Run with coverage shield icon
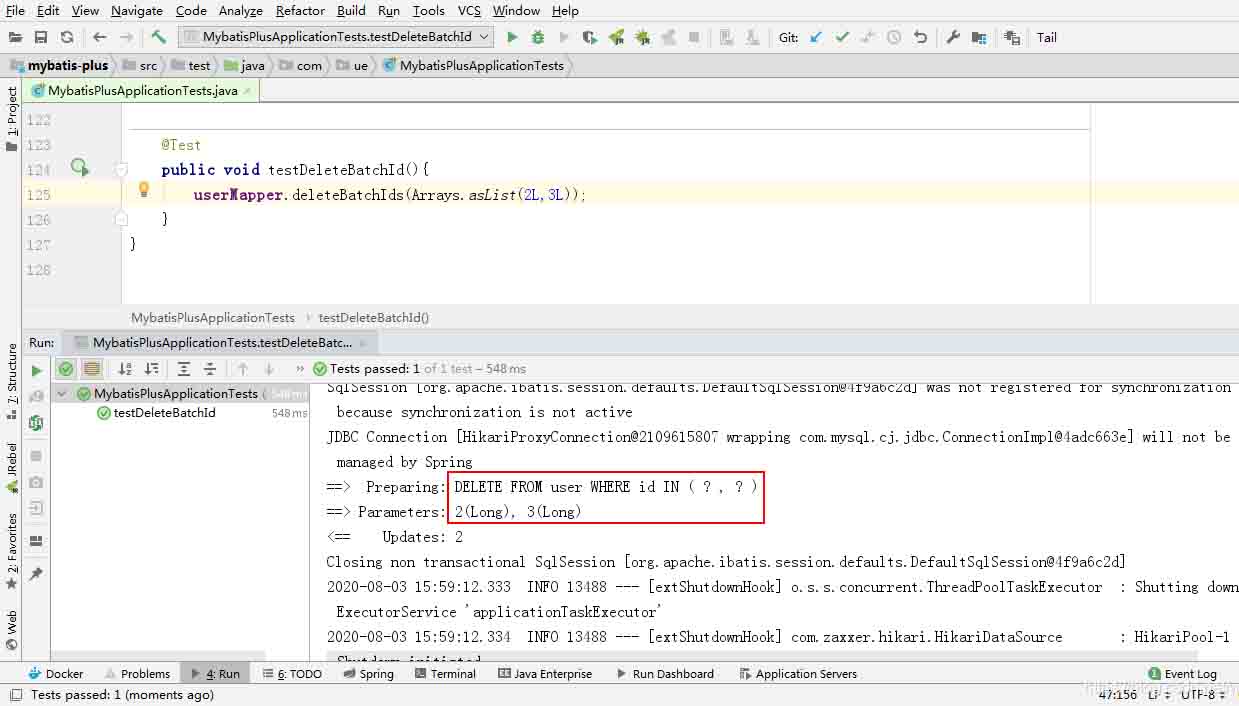Image resolution: width=1239 pixels, height=706 pixels. point(590,37)
